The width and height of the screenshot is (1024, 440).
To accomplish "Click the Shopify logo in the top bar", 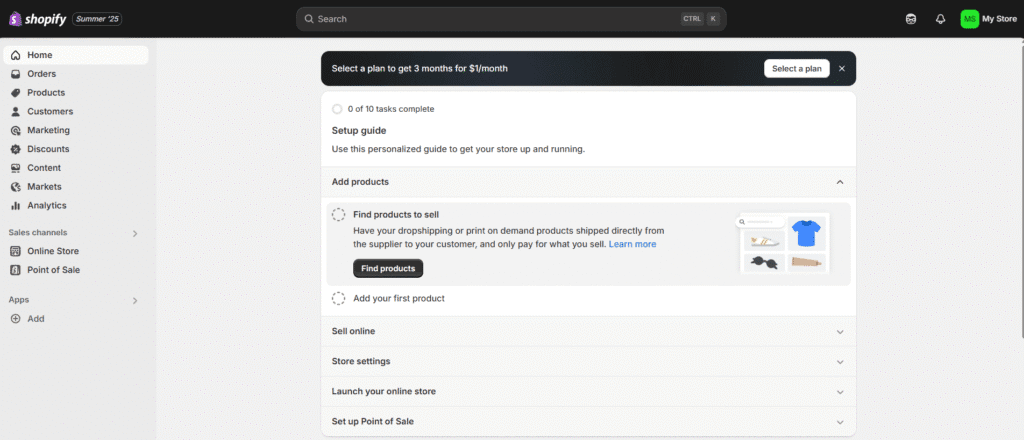I will pos(37,19).
